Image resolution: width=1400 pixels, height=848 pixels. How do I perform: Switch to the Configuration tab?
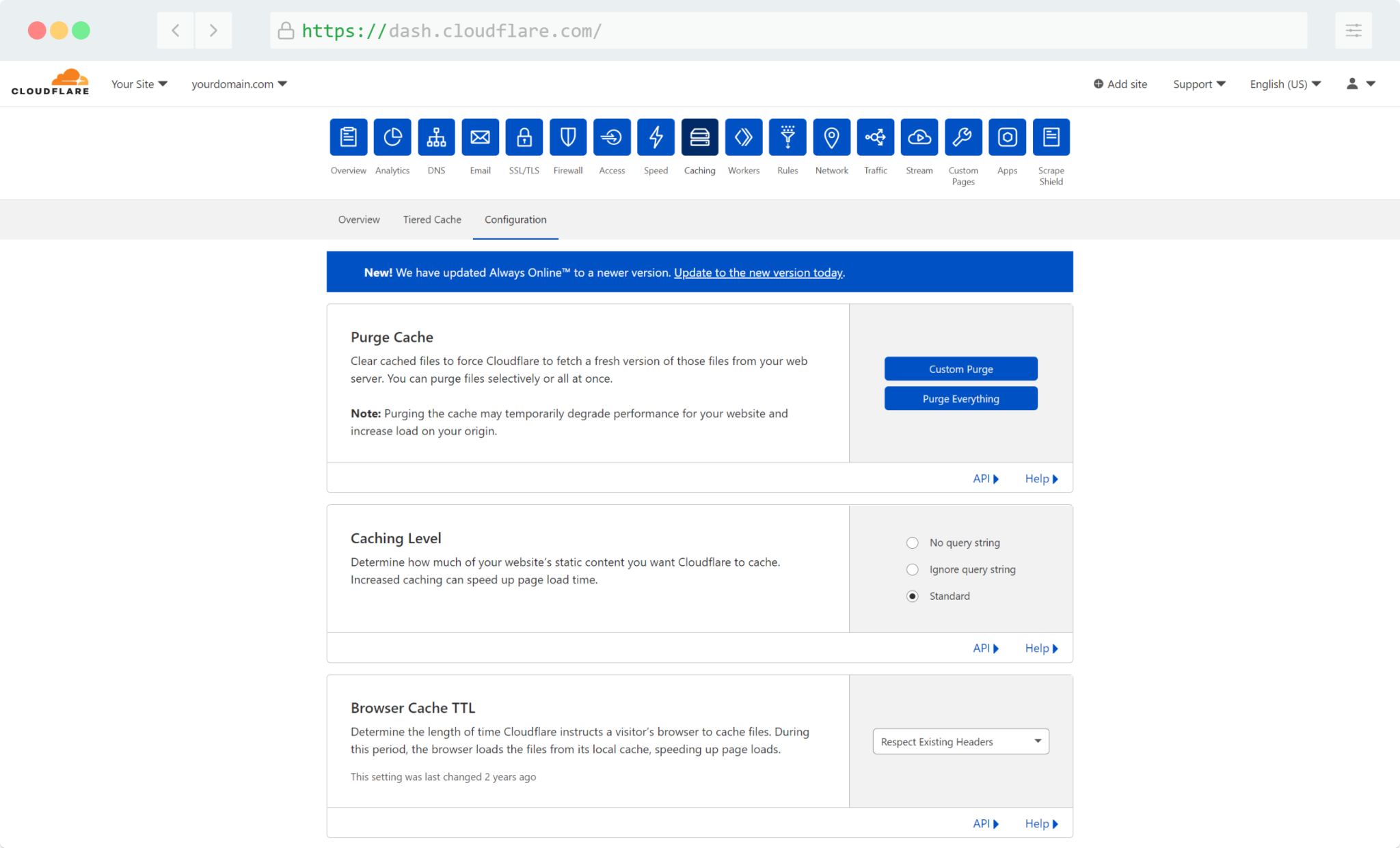[515, 219]
